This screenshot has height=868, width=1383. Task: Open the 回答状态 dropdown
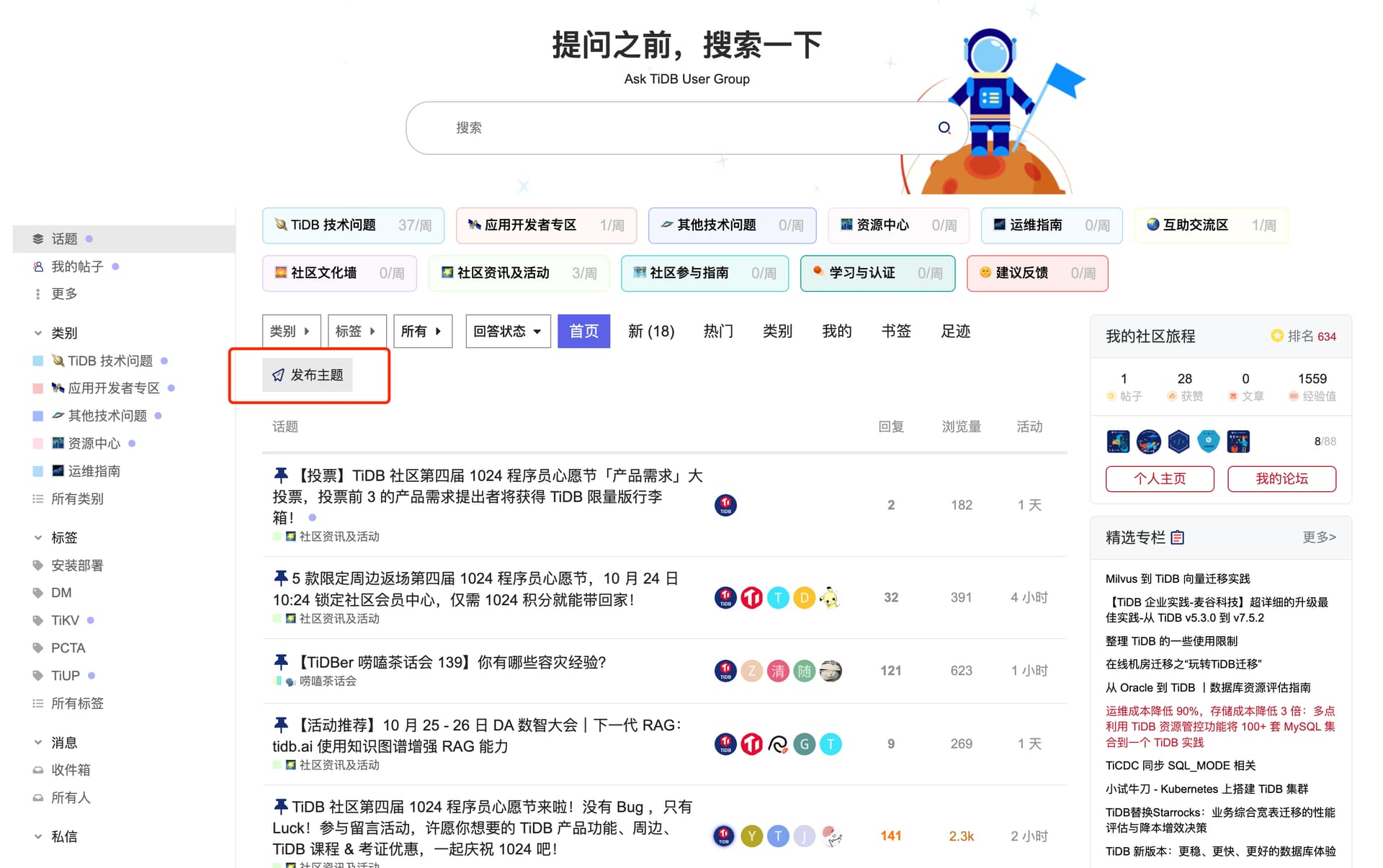(x=507, y=331)
